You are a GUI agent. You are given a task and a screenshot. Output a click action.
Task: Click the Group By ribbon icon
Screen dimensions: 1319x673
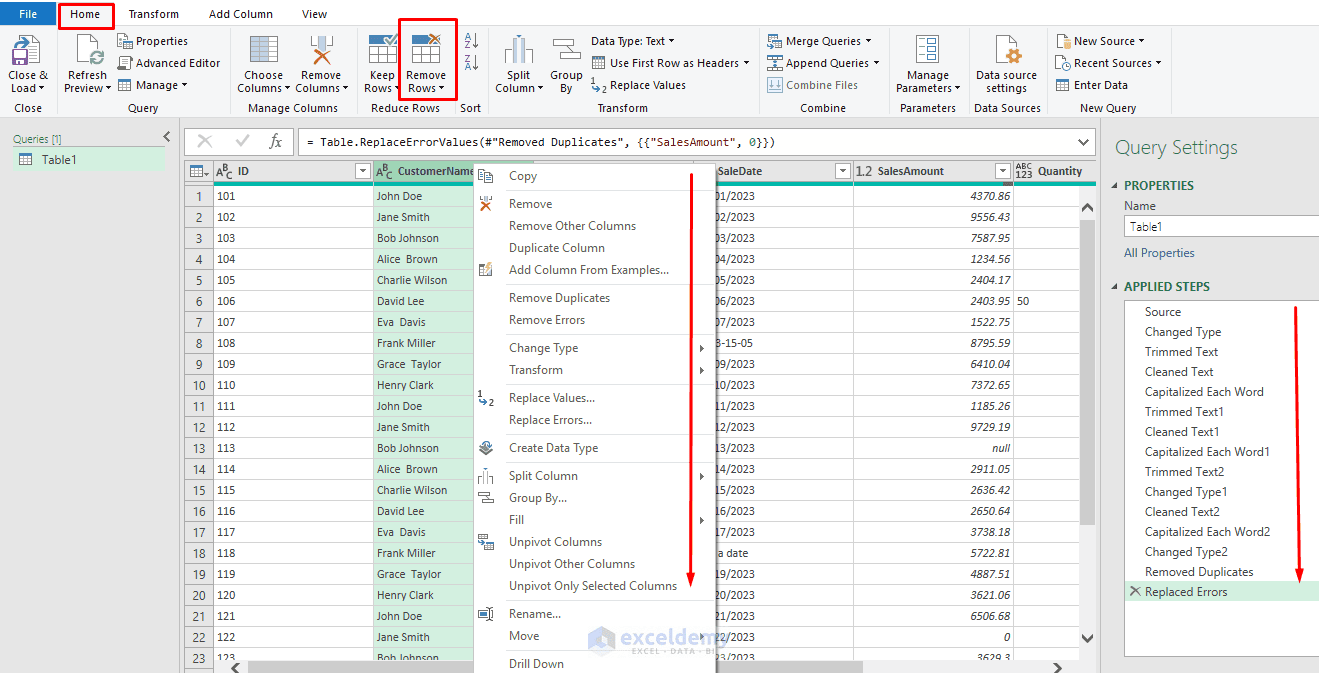tap(566, 50)
